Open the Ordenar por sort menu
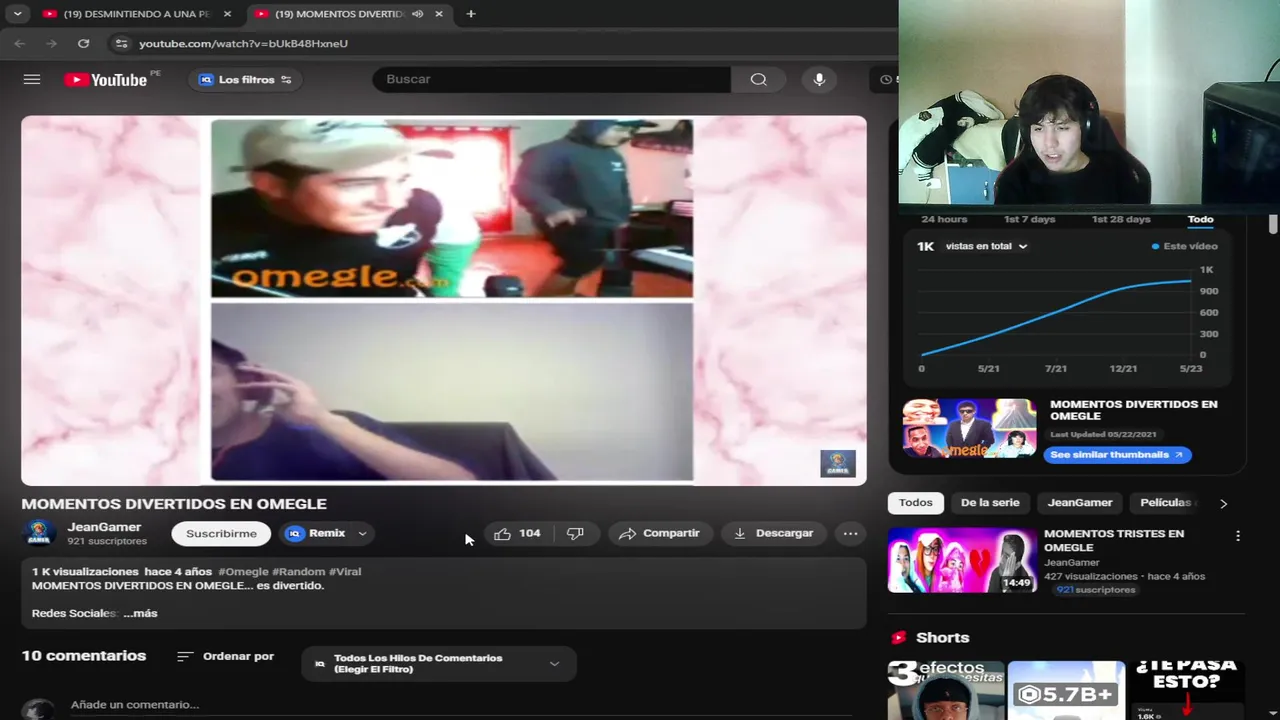 click(225, 656)
